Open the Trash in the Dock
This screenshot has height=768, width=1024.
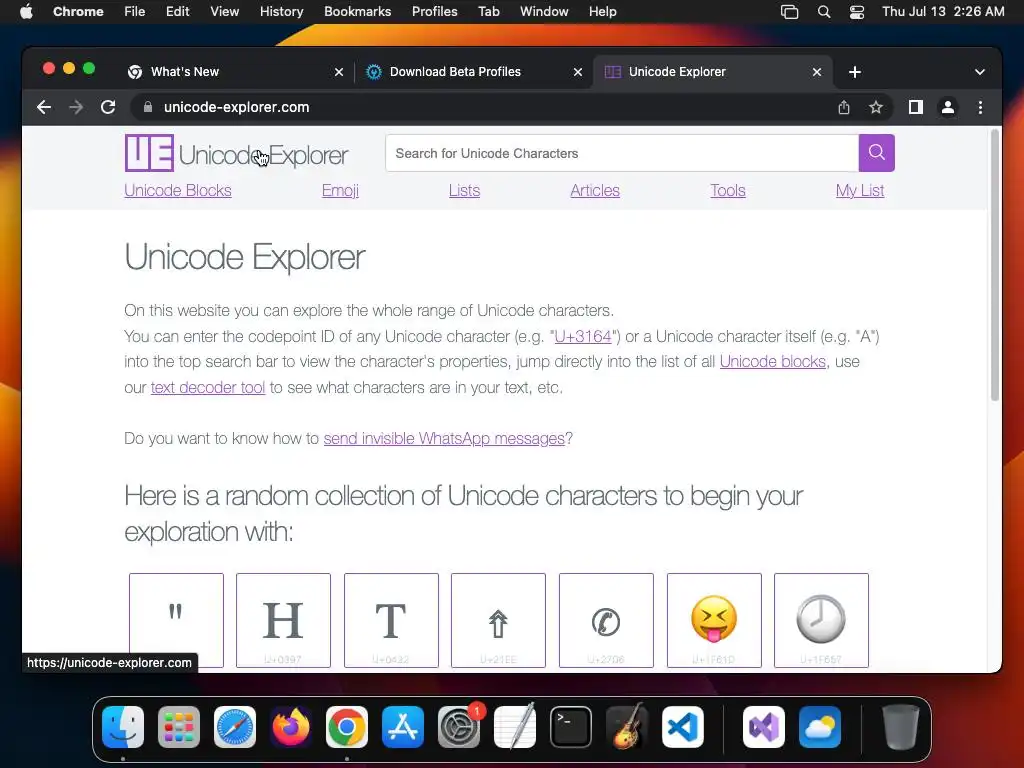pos(901,727)
